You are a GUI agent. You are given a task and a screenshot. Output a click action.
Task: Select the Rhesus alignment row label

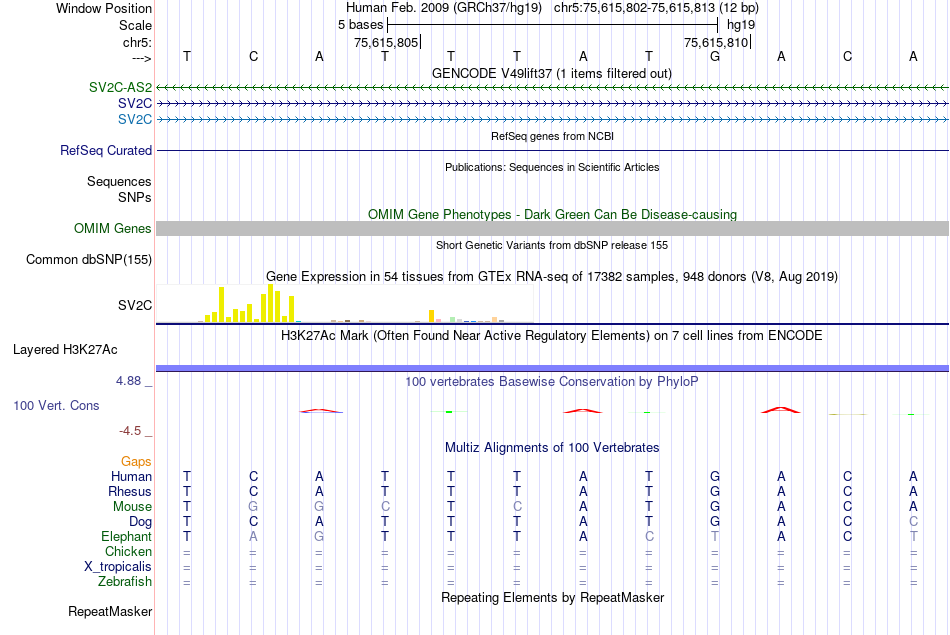click(x=130, y=491)
